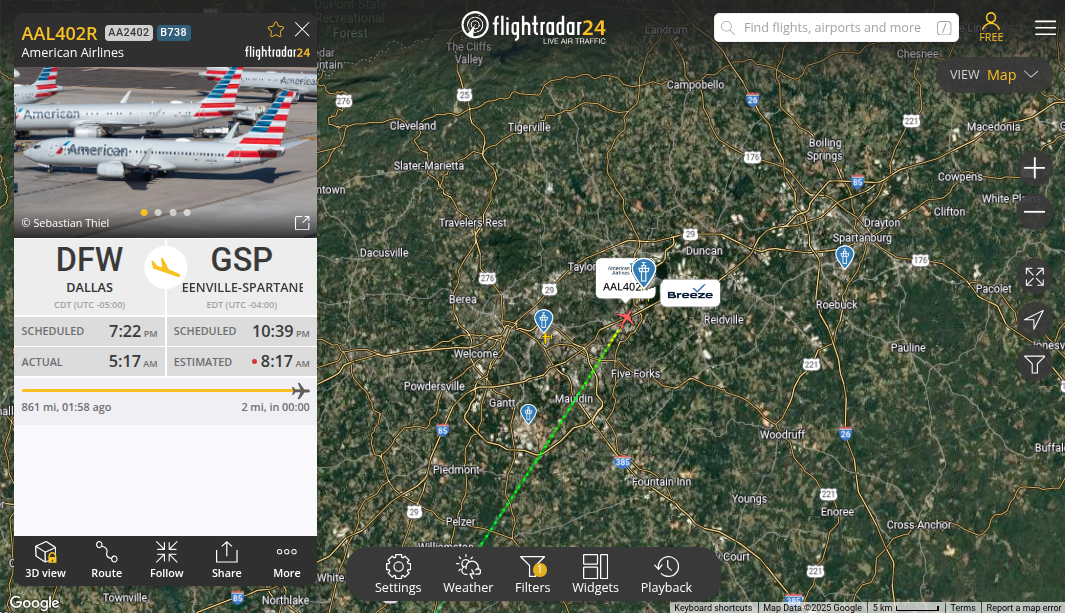Share this flight
The width and height of the screenshot is (1065, 613).
226,560
